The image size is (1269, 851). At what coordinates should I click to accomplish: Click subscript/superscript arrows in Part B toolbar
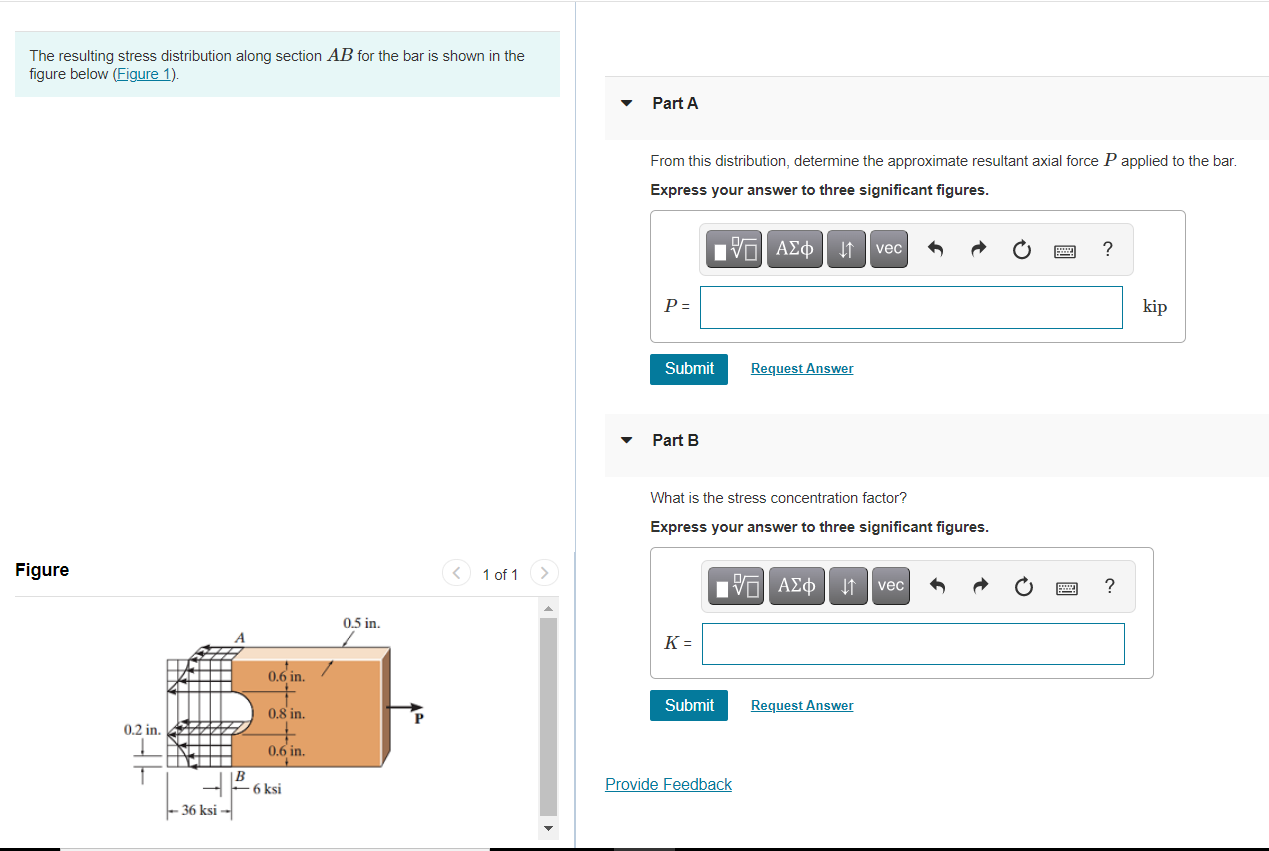848,586
